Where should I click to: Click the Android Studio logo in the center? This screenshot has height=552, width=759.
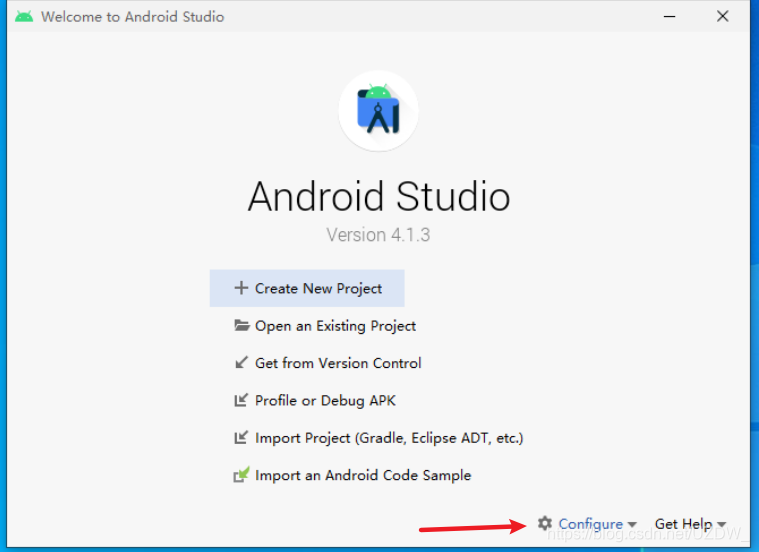(x=378, y=110)
